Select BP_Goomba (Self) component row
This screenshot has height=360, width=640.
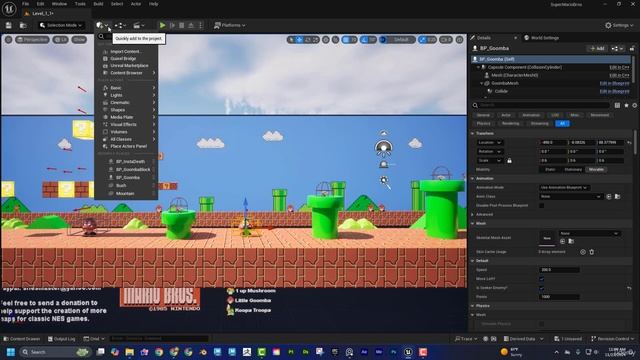(x=550, y=59)
